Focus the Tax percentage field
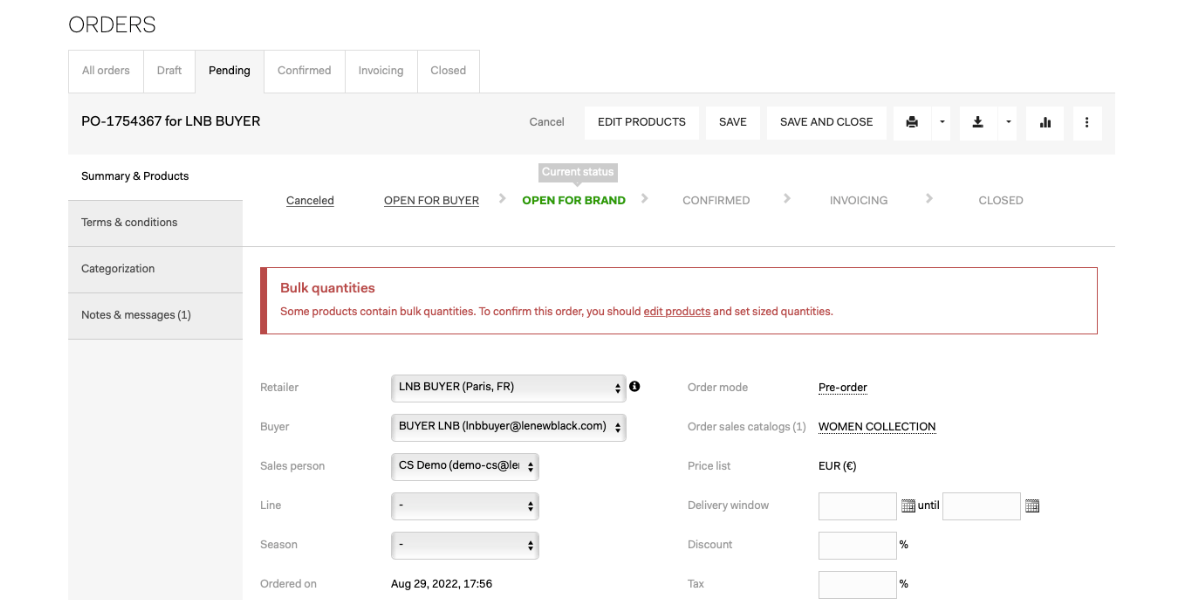This screenshot has height=600, width=1200. 857,584
